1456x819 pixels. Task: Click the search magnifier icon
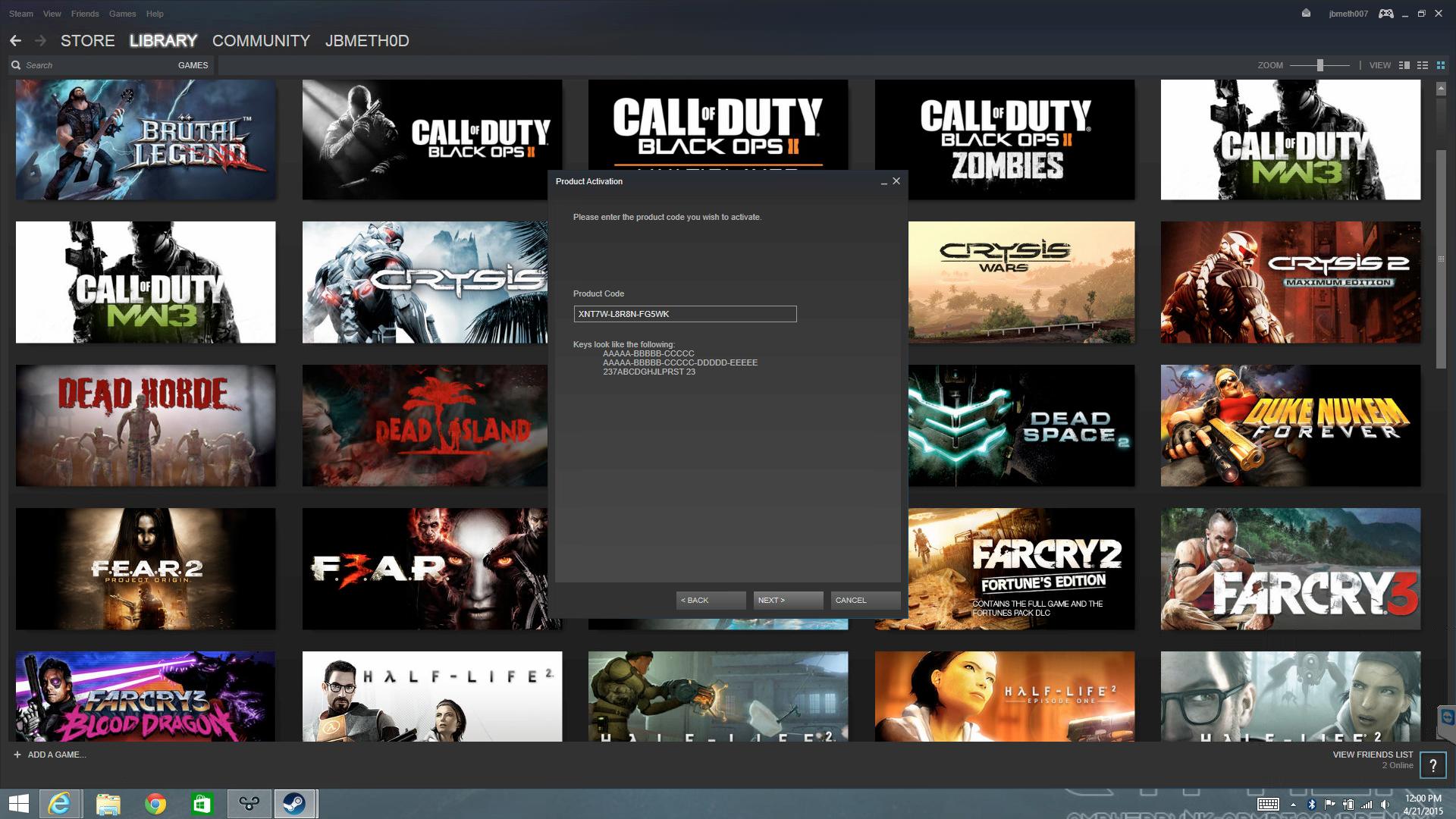16,65
